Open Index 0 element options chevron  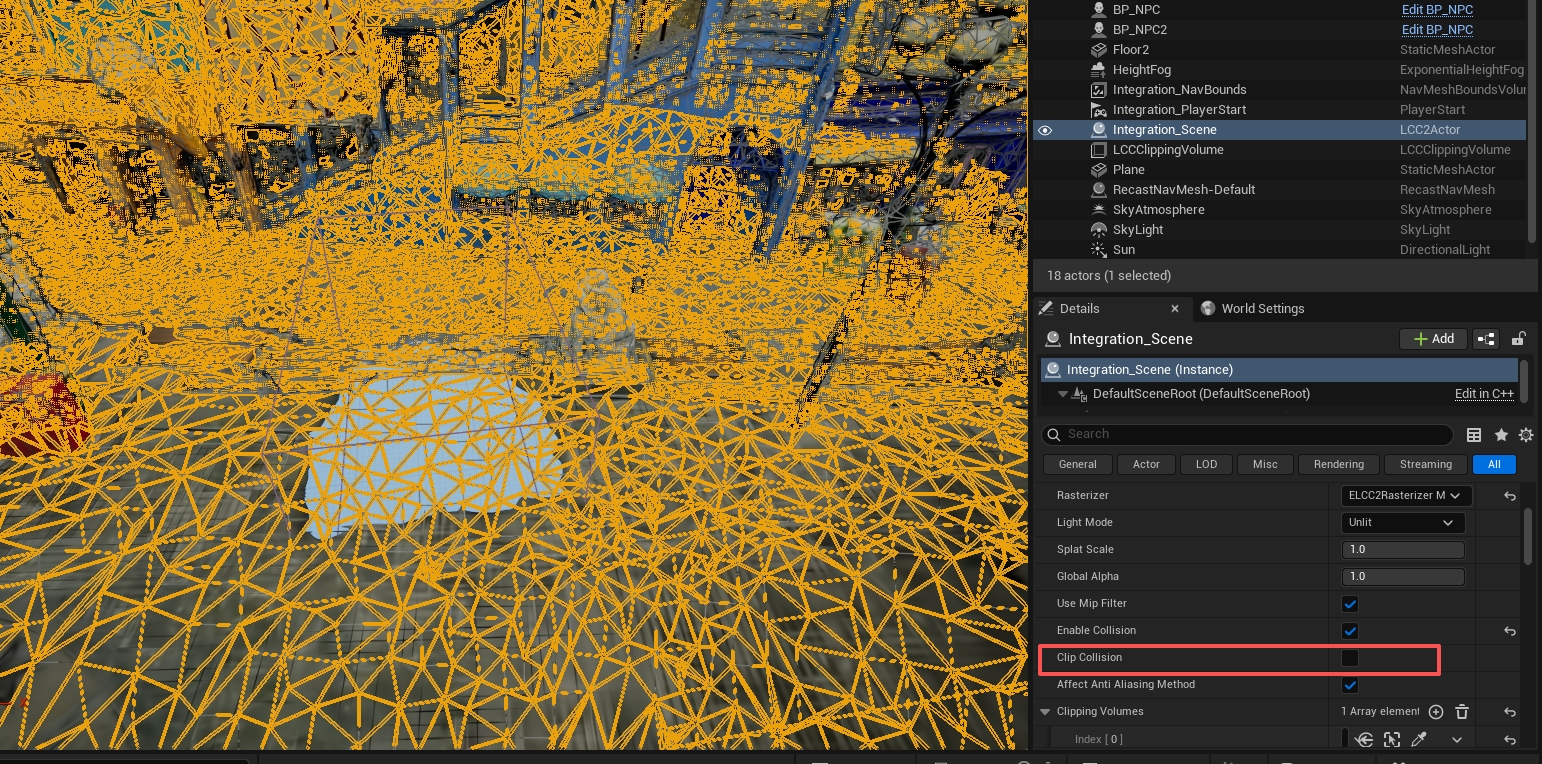(x=1457, y=740)
